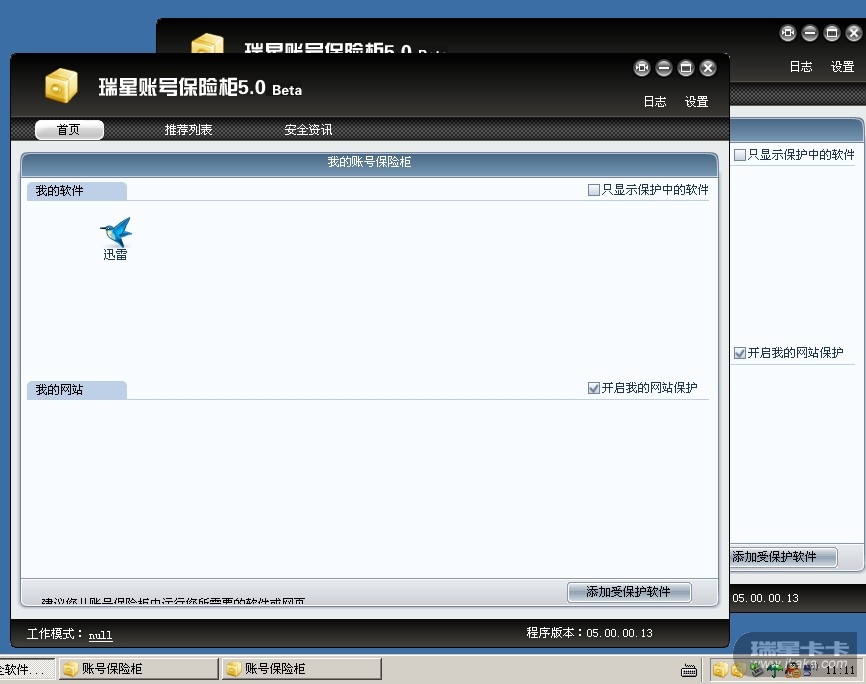Viewport: 866px width, 684px height.
Task: Minimize the front 账号保险柜 window
Action: coord(664,68)
